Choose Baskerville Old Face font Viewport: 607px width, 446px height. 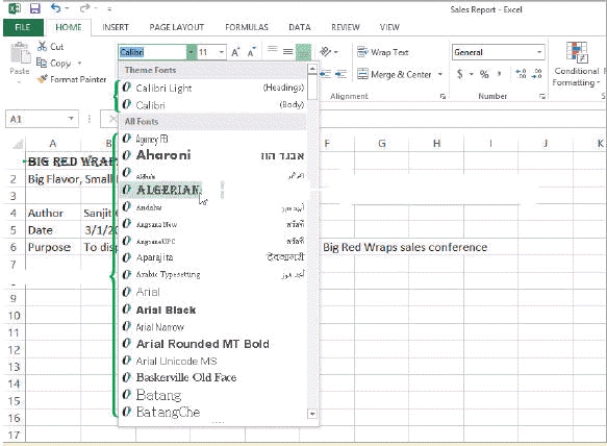[x=213, y=377]
